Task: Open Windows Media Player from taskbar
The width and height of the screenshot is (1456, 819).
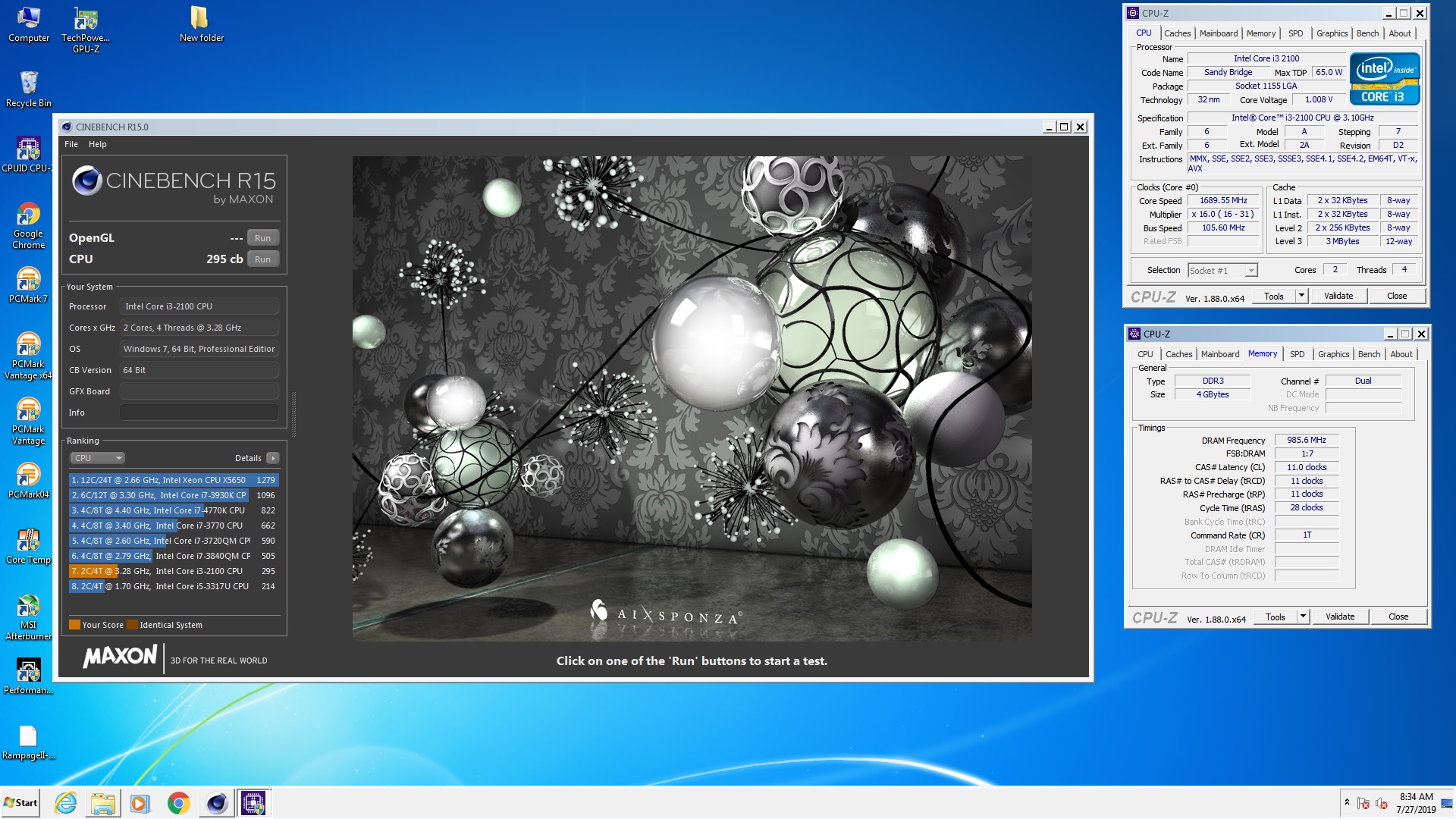Action: pyautogui.click(x=140, y=802)
